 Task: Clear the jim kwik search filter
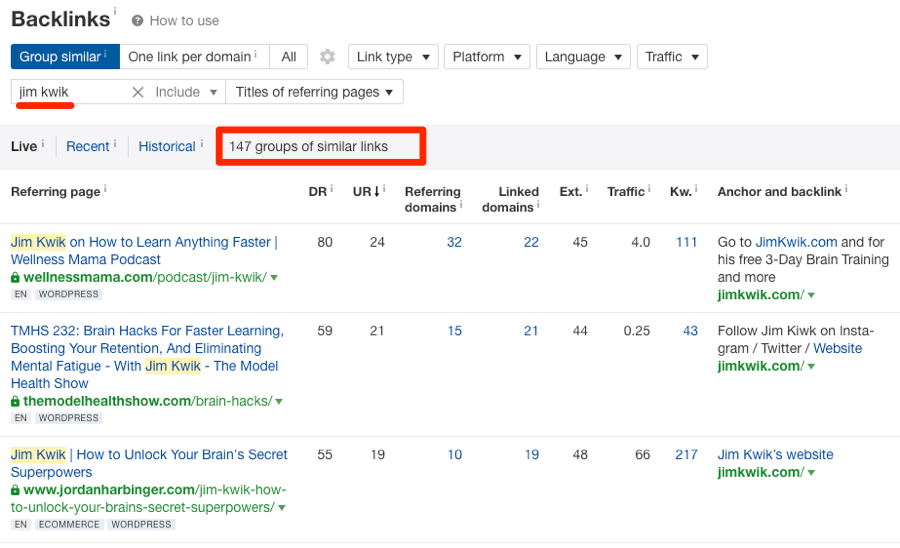[x=138, y=92]
